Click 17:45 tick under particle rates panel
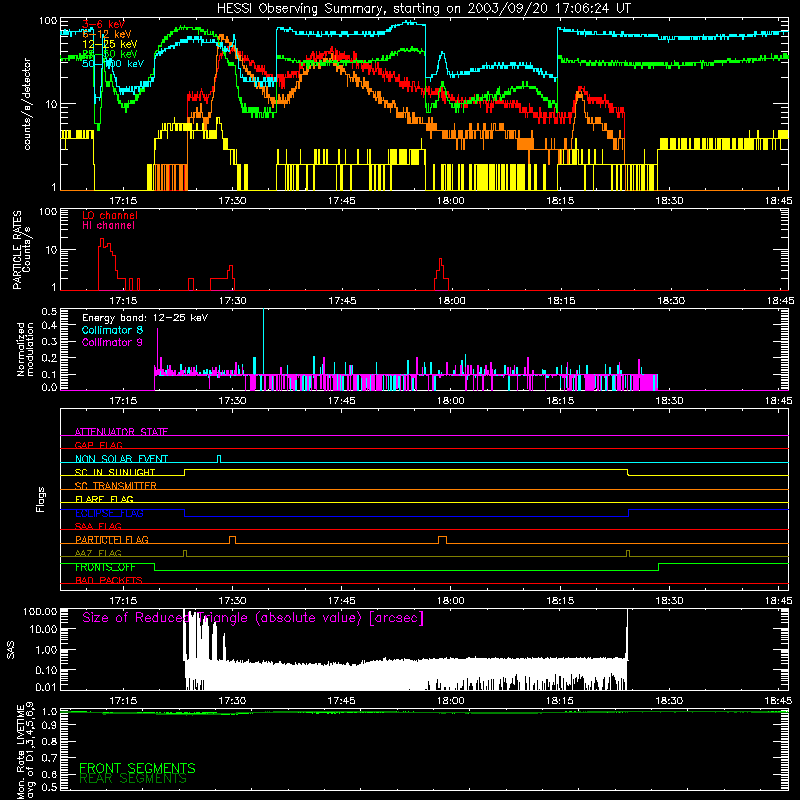The height and width of the screenshot is (800, 800). pyautogui.click(x=342, y=301)
